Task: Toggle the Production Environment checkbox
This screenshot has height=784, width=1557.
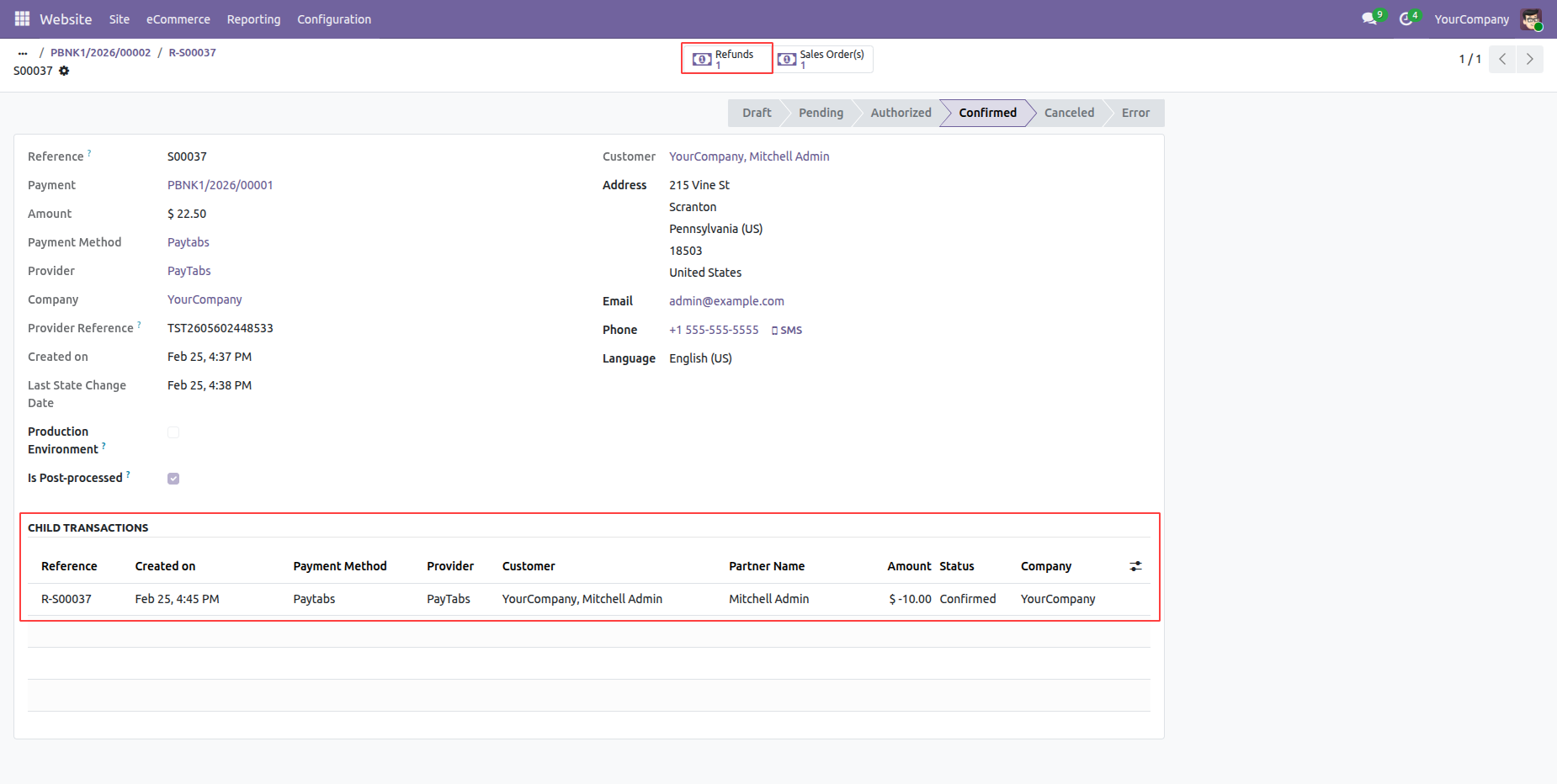Action: 173,432
